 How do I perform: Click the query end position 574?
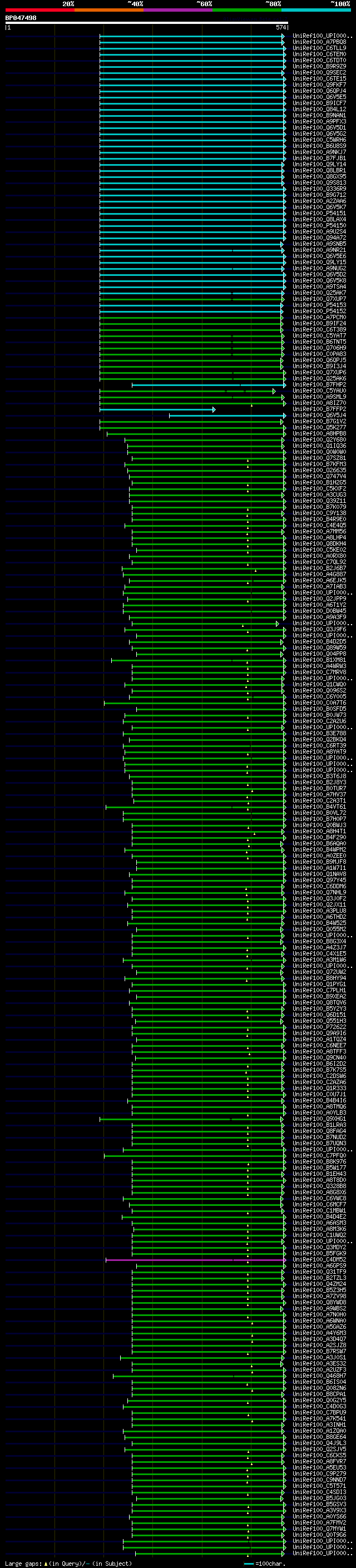pyautogui.click(x=280, y=27)
